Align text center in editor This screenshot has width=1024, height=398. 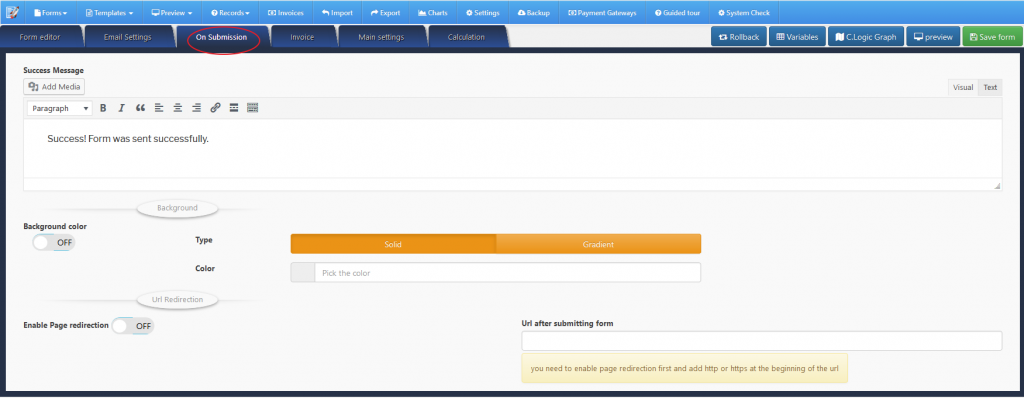click(x=178, y=108)
